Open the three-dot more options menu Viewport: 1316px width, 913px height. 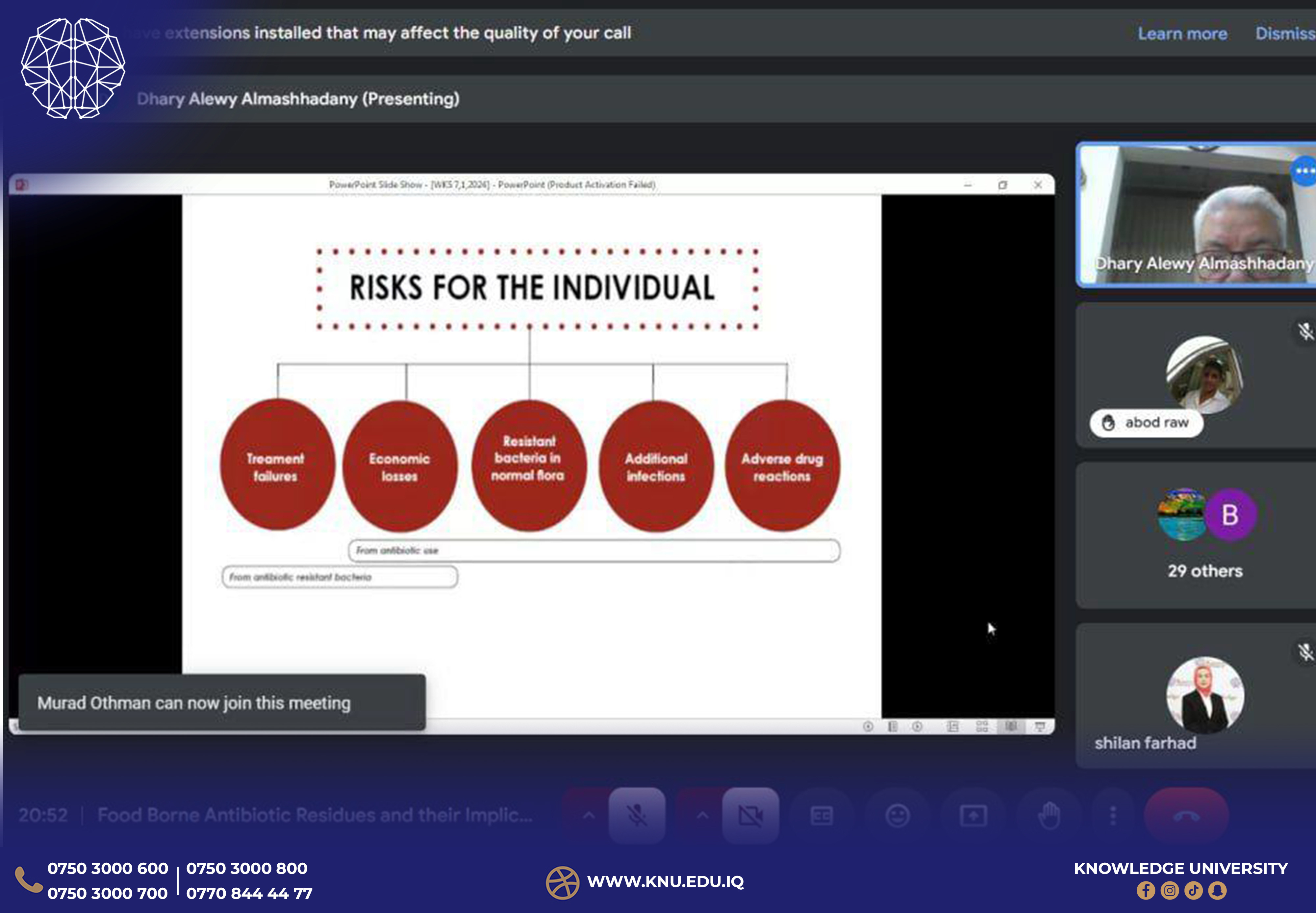pos(1112,815)
